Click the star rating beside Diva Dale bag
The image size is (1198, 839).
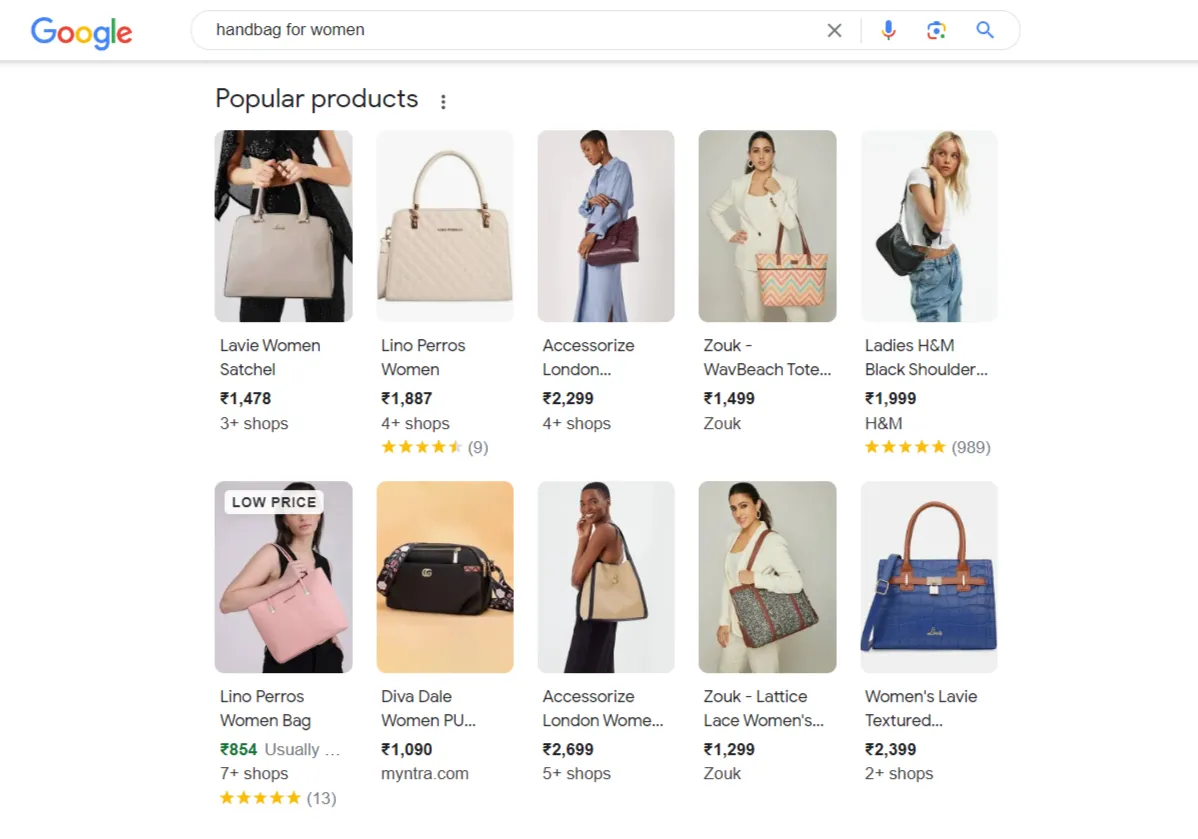[422, 797]
